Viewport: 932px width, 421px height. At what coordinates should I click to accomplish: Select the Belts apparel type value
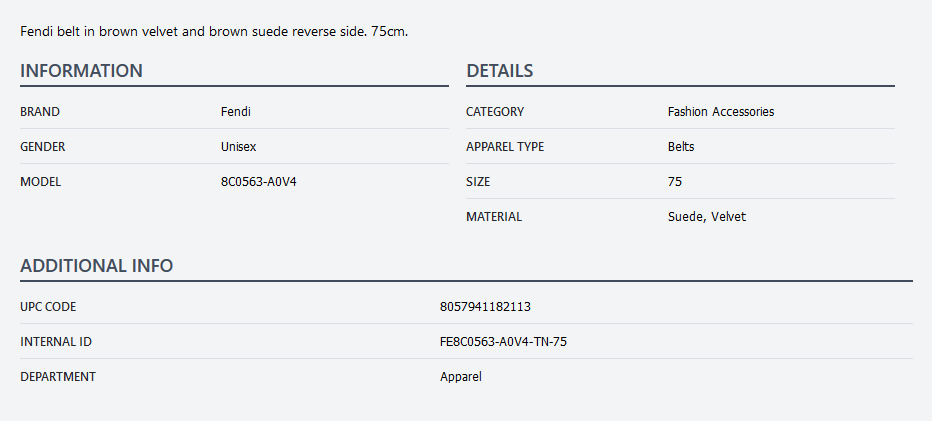(x=681, y=147)
